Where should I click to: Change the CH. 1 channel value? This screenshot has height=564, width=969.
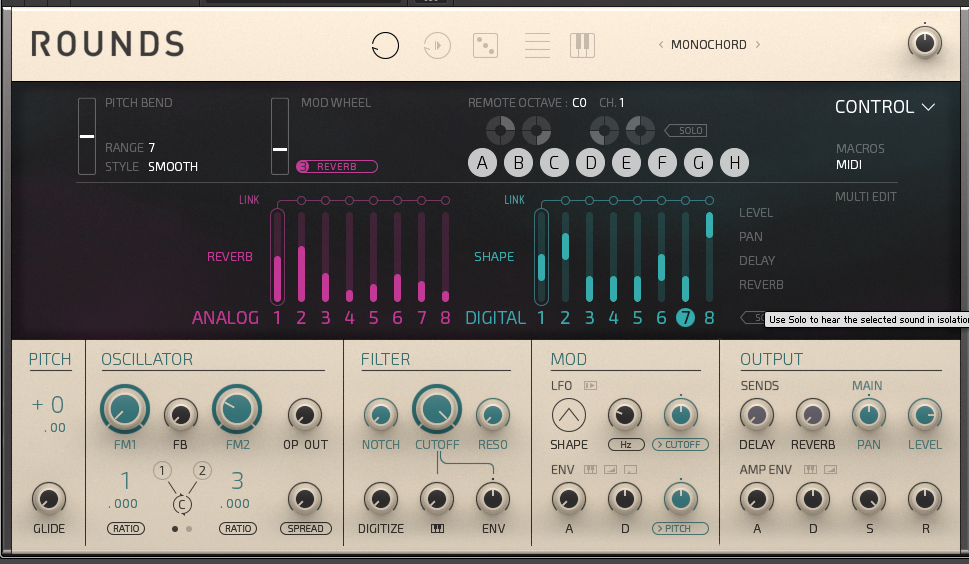[622, 103]
